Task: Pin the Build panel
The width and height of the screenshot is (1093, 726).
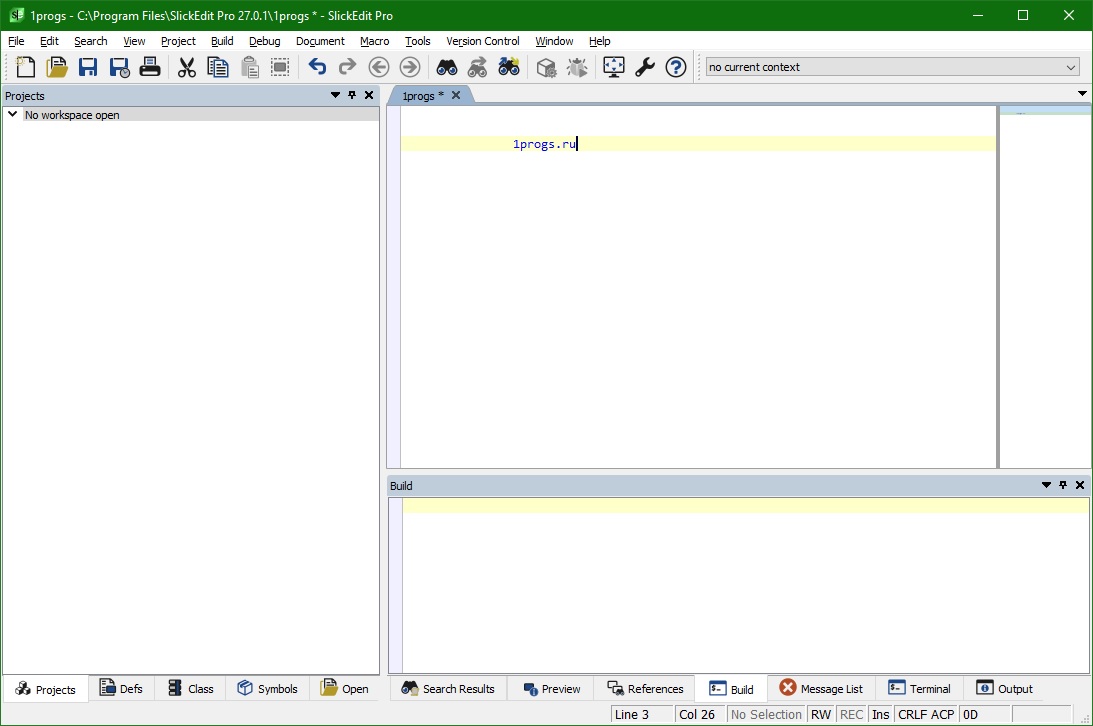Action: 1063,485
